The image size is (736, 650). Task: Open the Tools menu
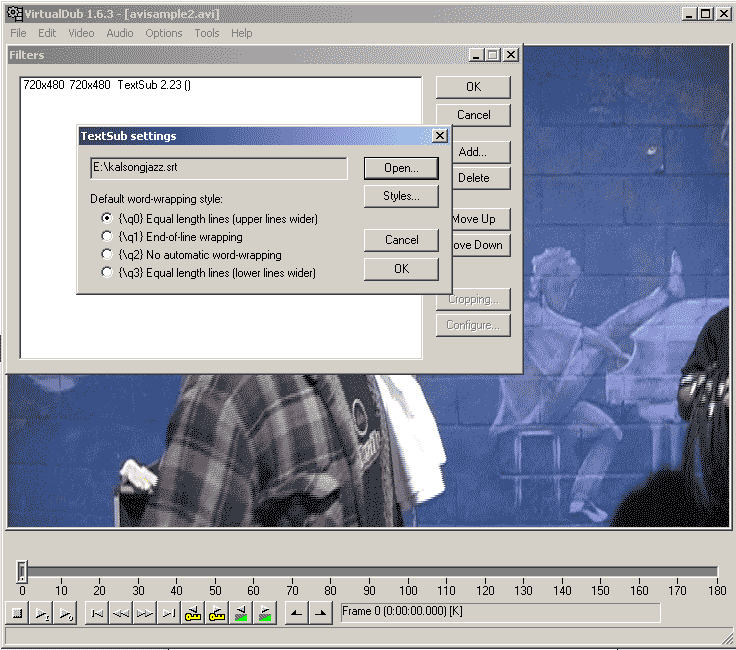[207, 33]
